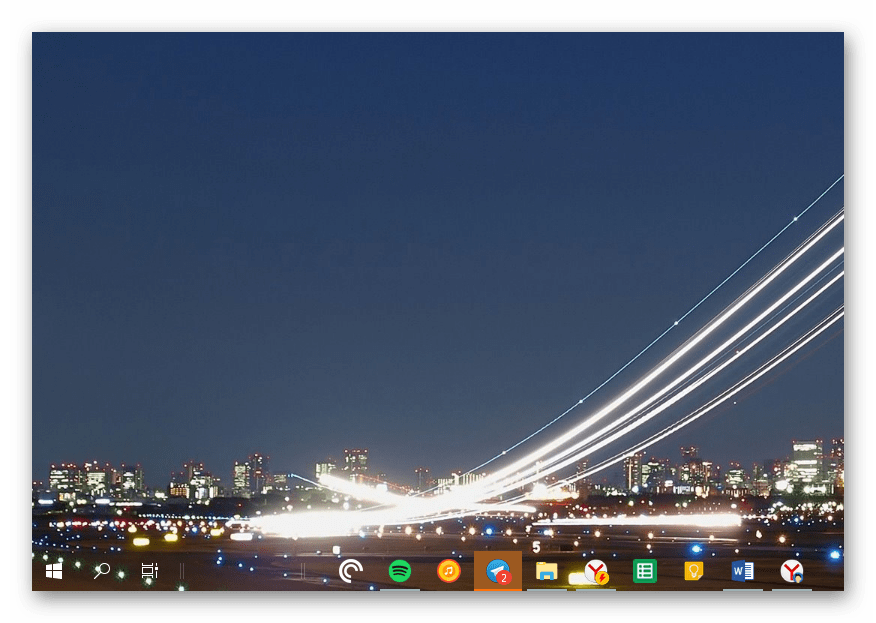The width and height of the screenshot is (876, 623).
Task: Open the taskbar search magnifier
Action: point(102,571)
